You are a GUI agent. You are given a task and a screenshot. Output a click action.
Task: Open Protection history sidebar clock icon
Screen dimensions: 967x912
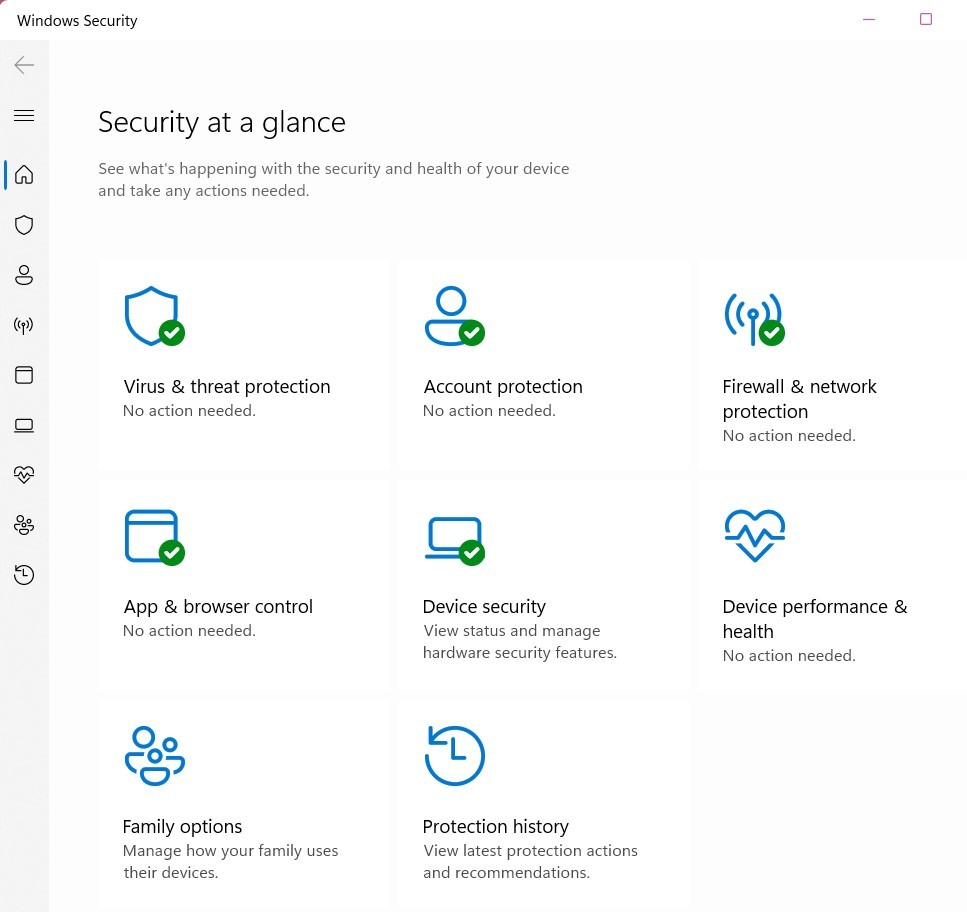[24, 575]
